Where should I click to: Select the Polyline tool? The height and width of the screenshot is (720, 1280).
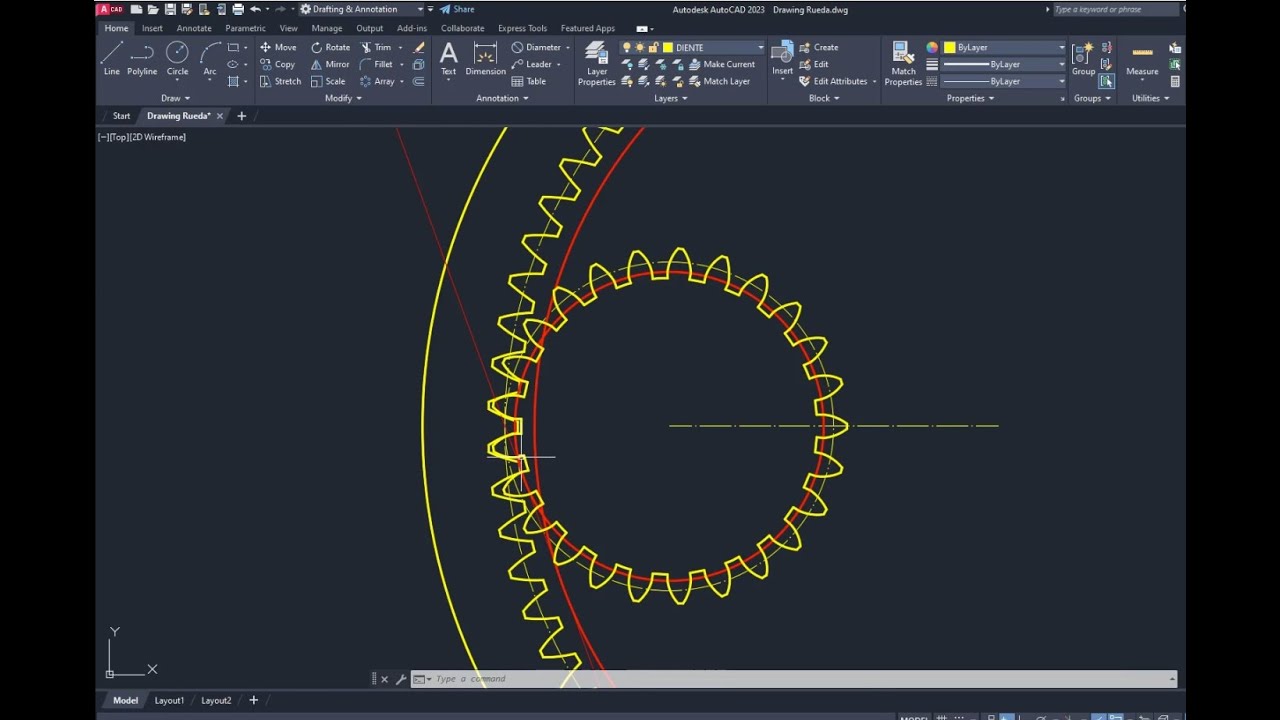click(142, 58)
